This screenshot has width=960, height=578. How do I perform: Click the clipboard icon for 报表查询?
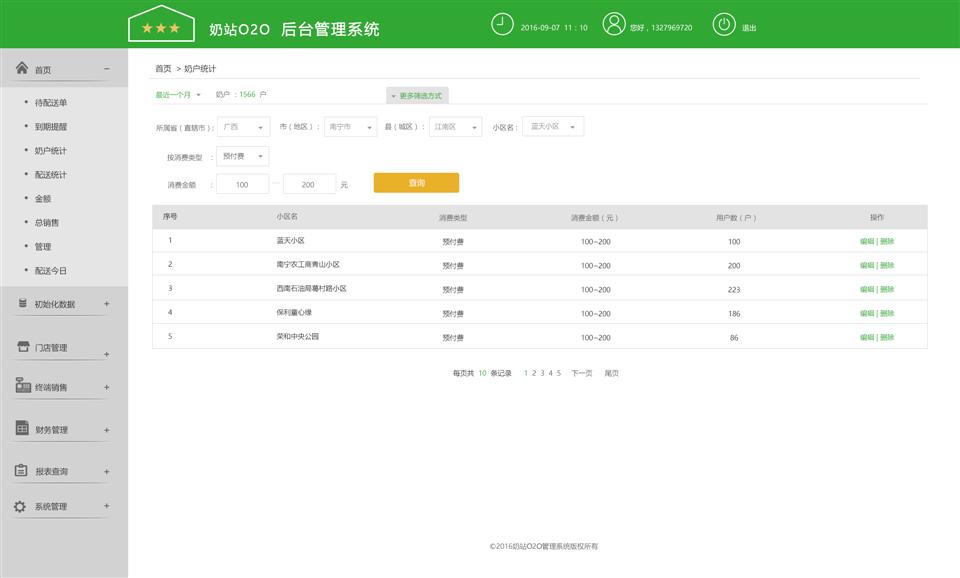[21, 470]
